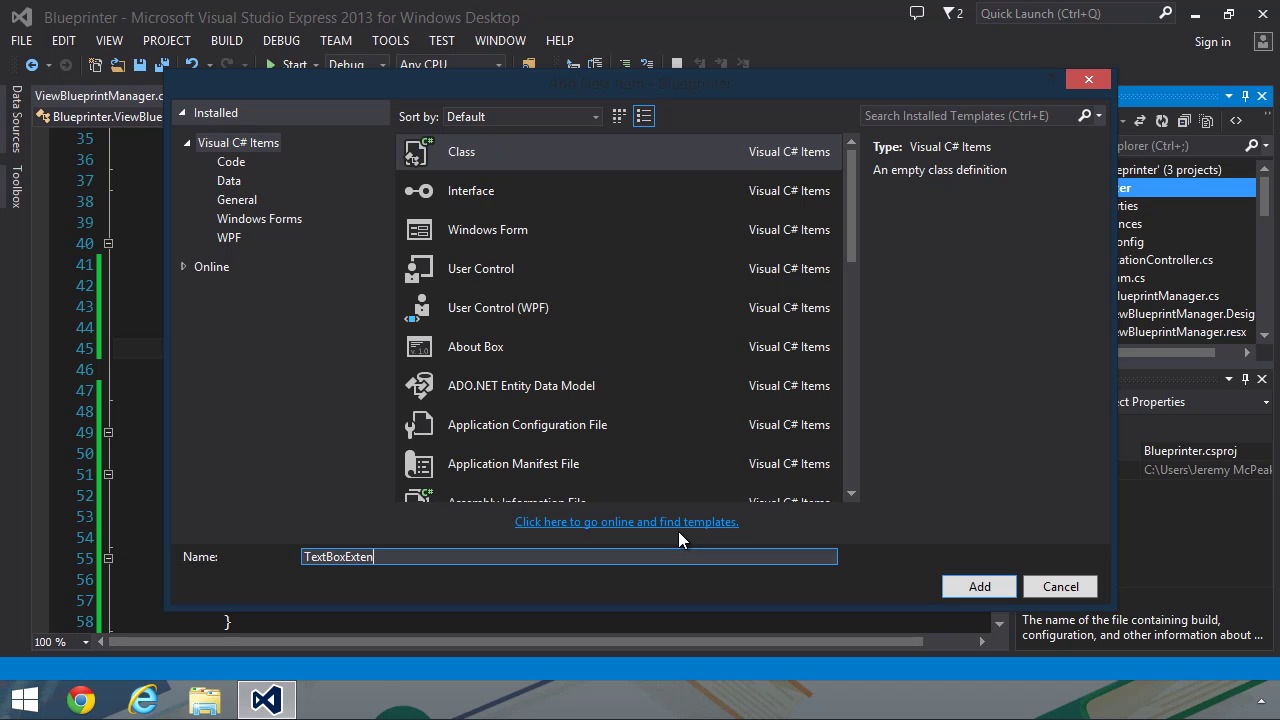Select the User Control template icon
The width and height of the screenshot is (1280, 720).
click(x=419, y=269)
